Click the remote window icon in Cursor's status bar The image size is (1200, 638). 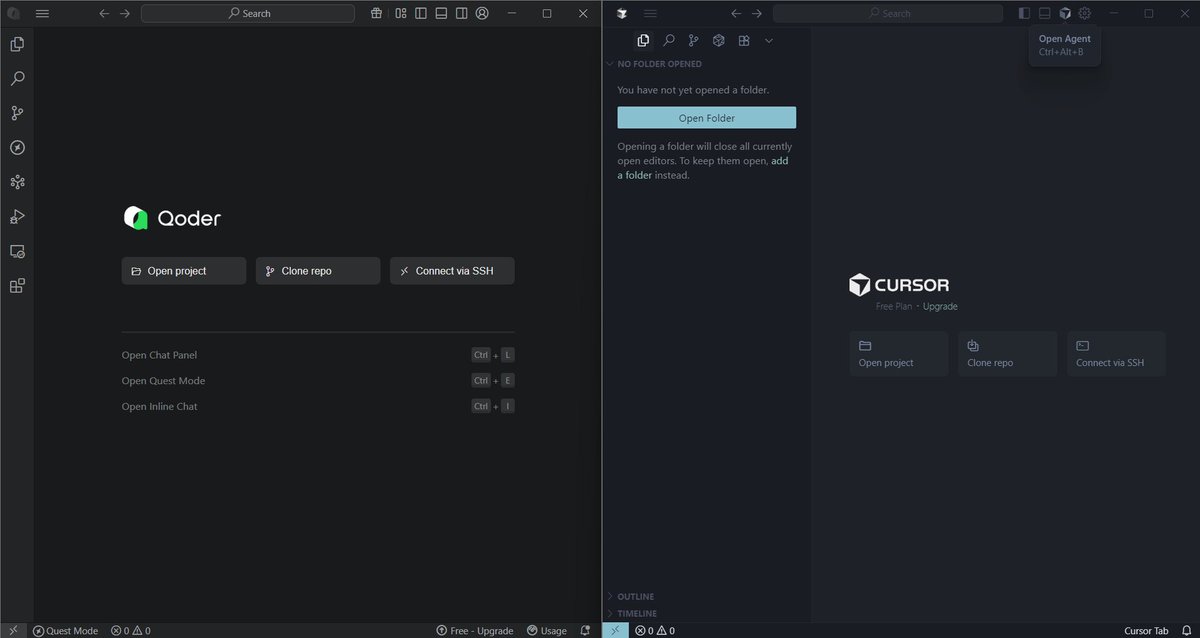coord(616,630)
